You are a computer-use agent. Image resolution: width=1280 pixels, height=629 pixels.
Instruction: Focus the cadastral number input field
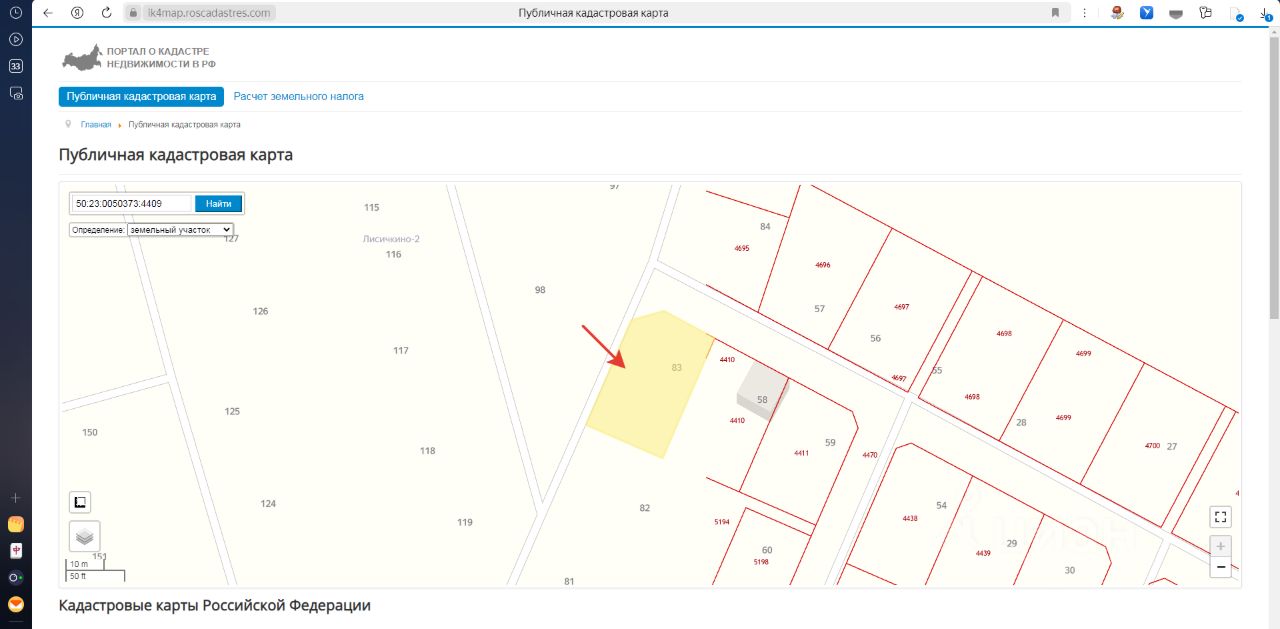click(131, 204)
